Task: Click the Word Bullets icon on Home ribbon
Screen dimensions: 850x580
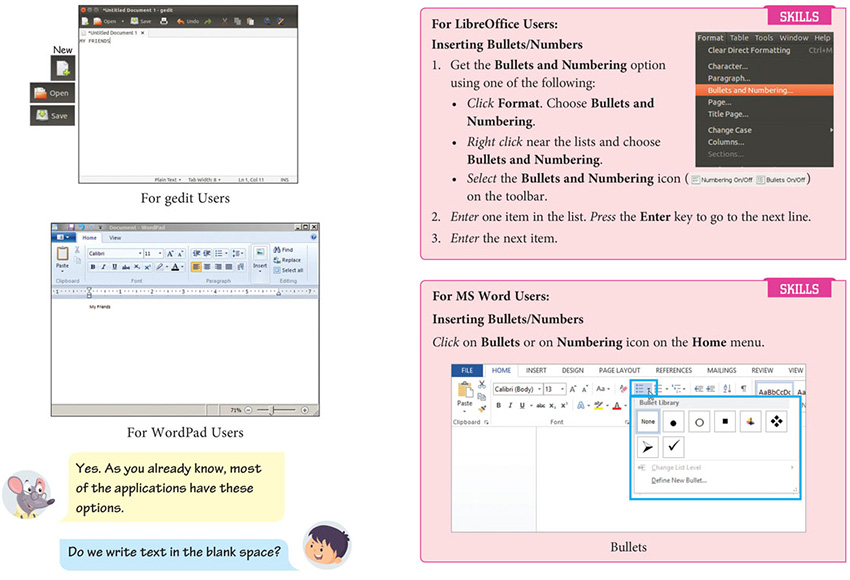Action: tap(640, 388)
